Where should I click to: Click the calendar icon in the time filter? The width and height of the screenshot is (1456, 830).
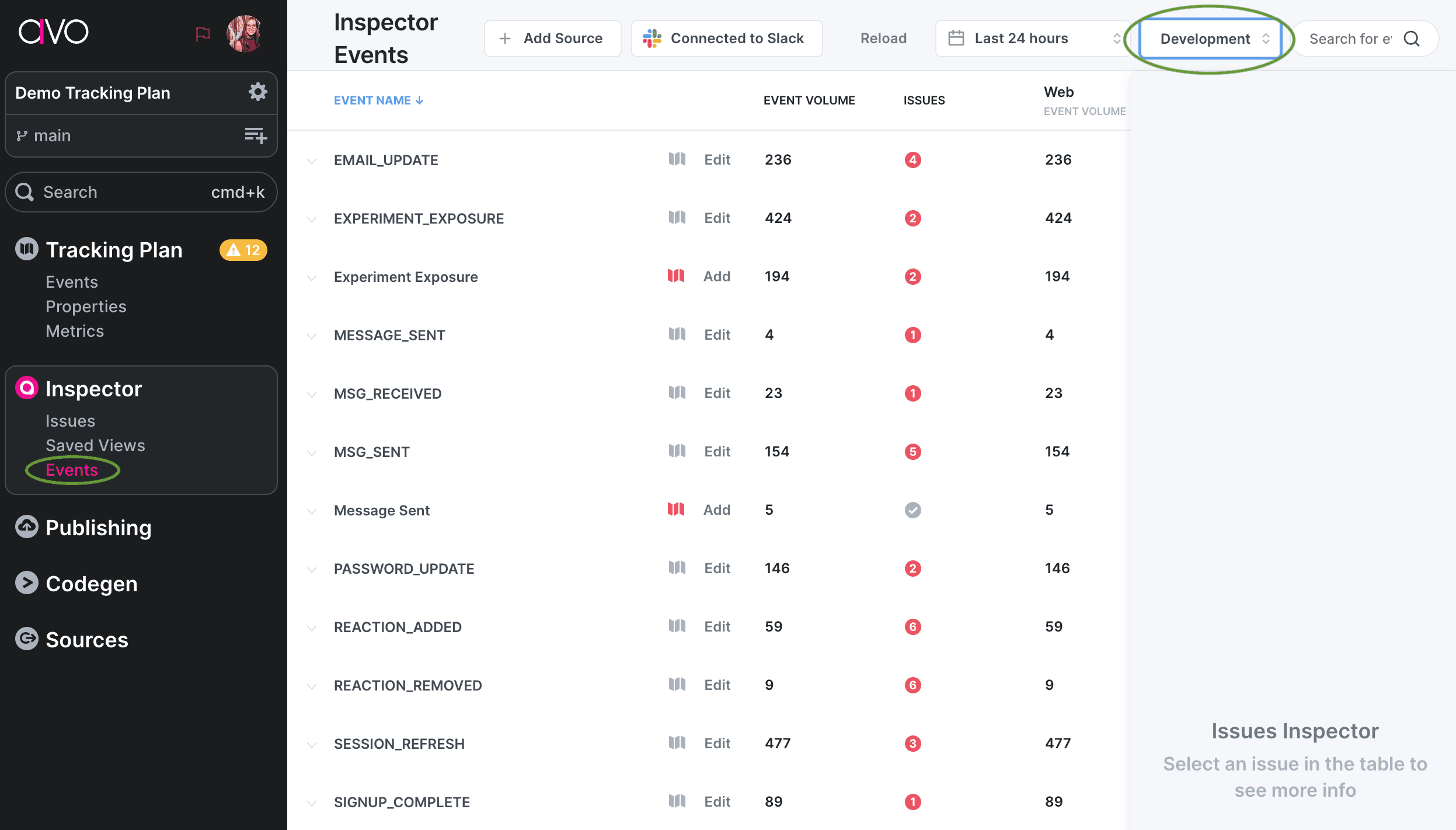[956, 38]
